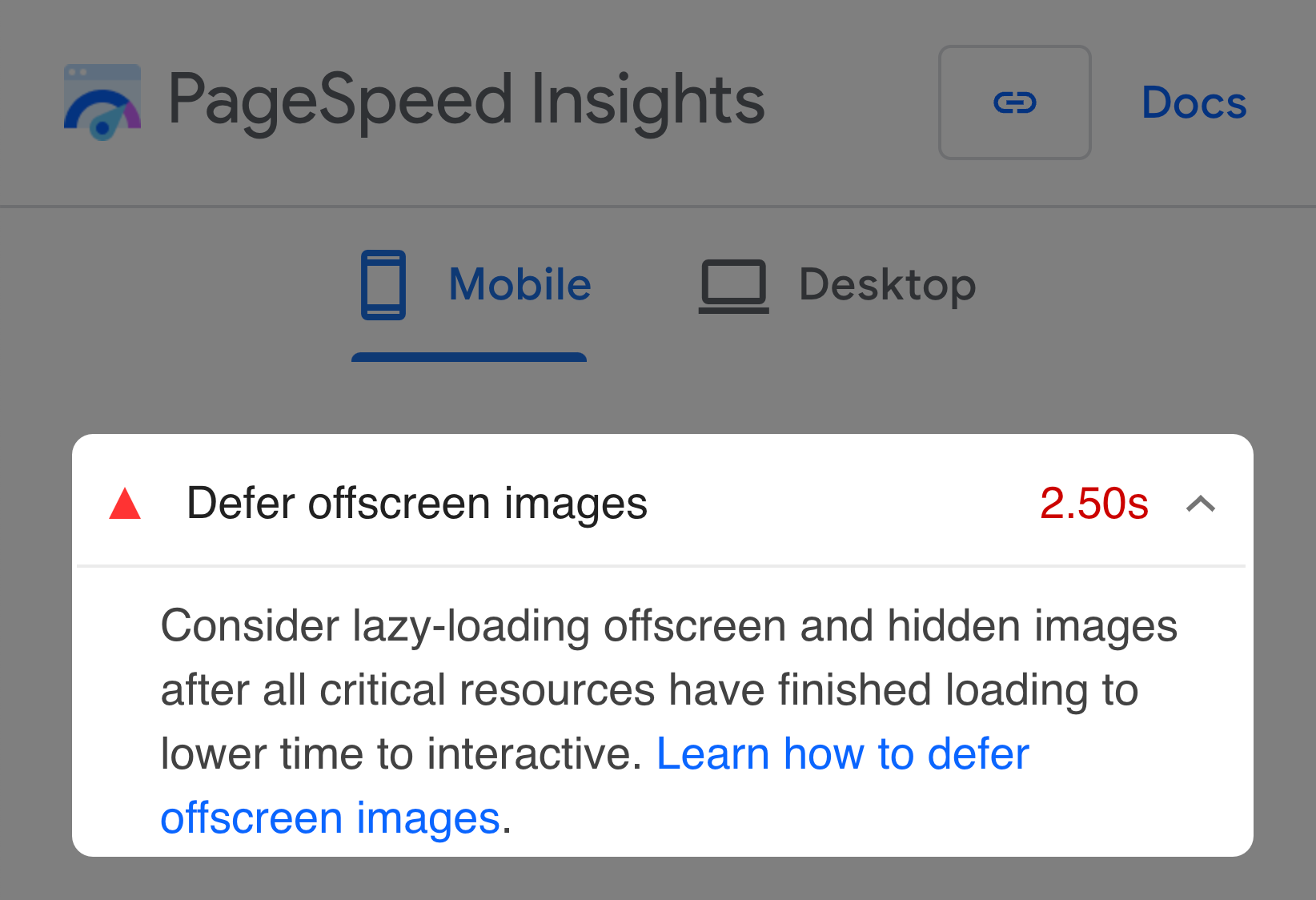Open the "Learn how to defer" link

tap(842, 753)
